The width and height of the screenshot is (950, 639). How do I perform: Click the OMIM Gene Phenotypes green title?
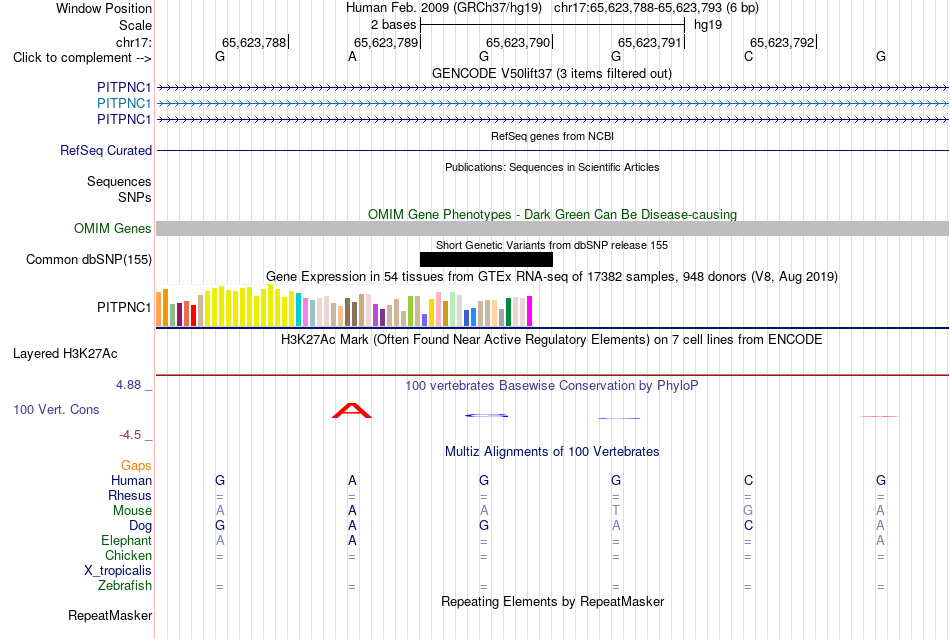pyautogui.click(x=553, y=214)
